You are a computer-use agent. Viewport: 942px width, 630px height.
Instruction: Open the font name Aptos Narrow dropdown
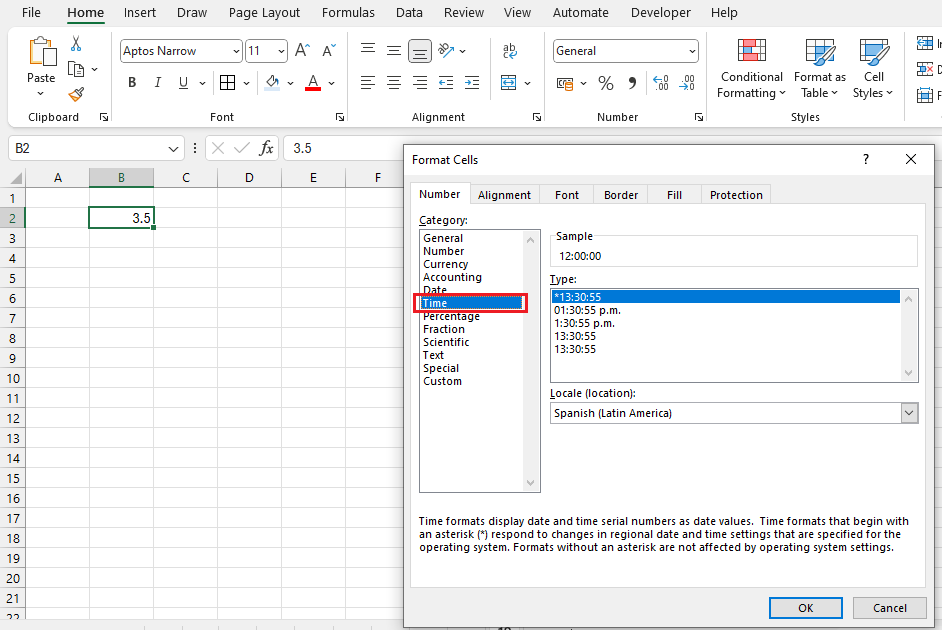236,51
